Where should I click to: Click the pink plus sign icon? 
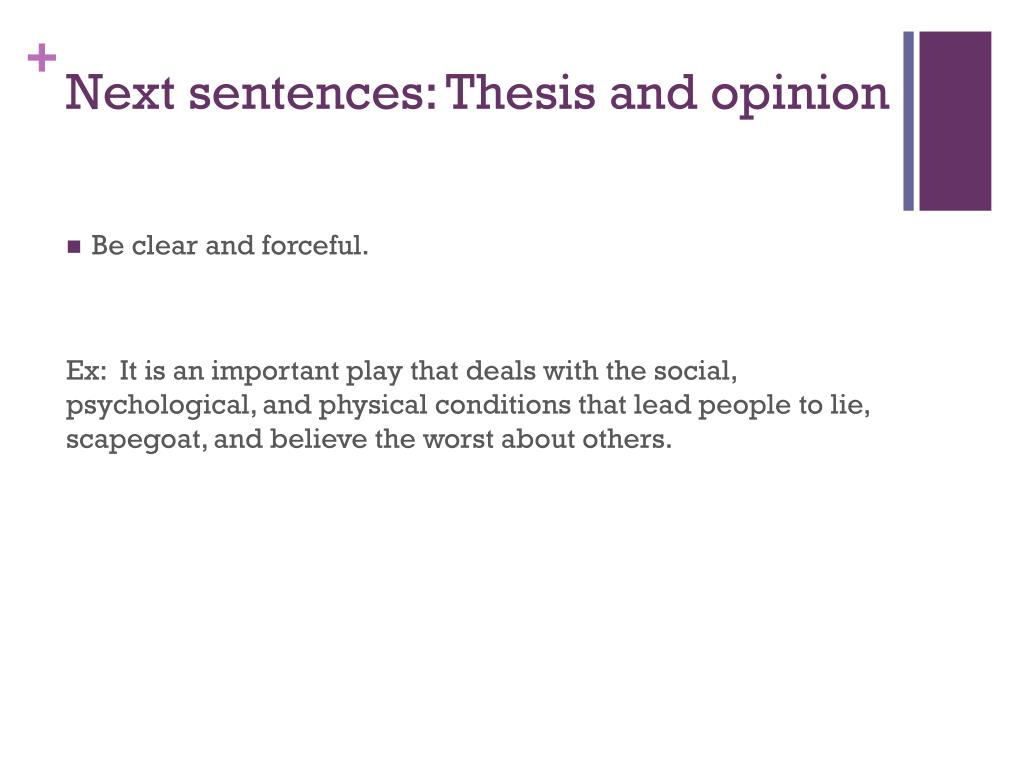(x=42, y=57)
